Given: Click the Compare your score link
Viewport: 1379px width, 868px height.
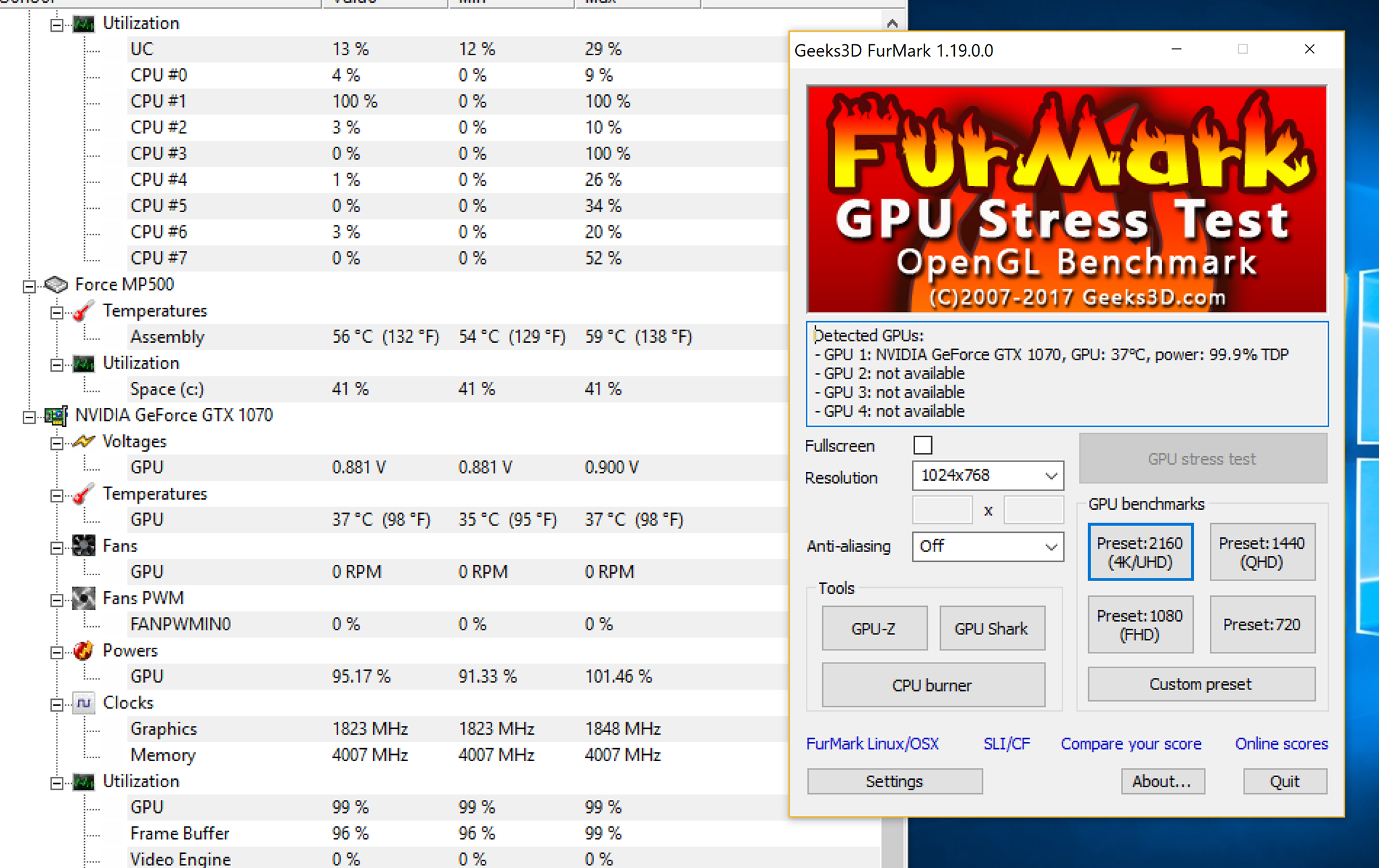Looking at the screenshot, I should pyautogui.click(x=1131, y=743).
